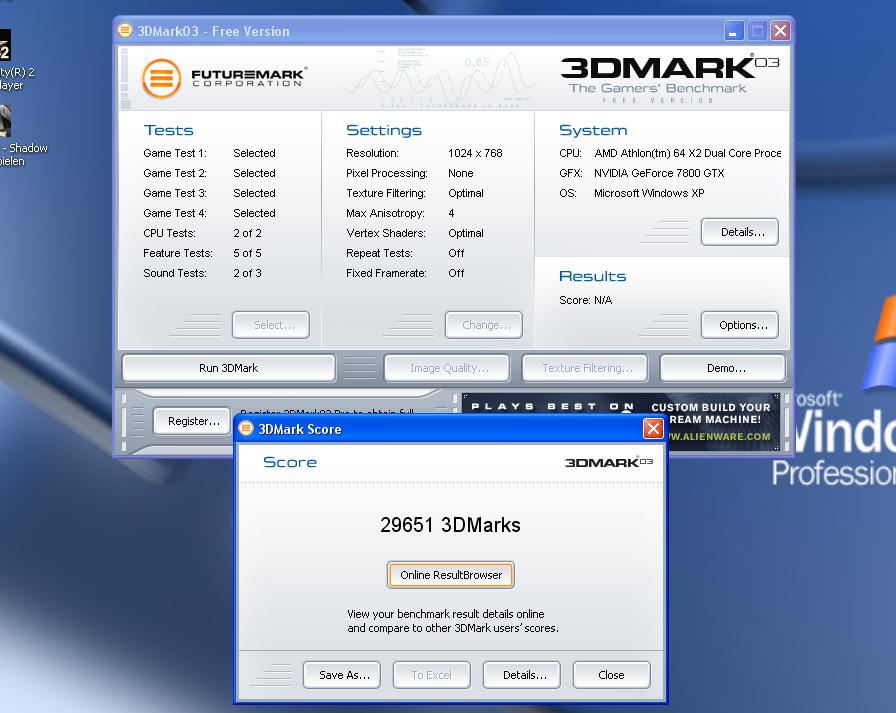Click the Max Anisotropy value 4
Viewport: 896px width, 713px height.
(x=451, y=213)
